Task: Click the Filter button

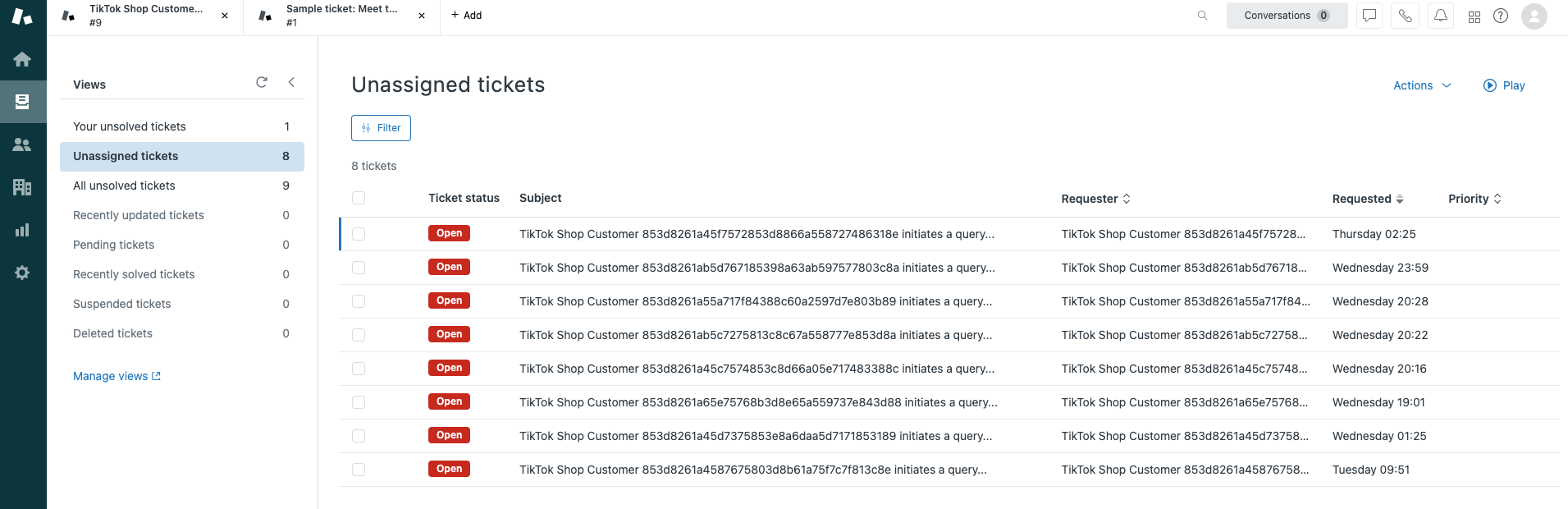Action: click(381, 128)
